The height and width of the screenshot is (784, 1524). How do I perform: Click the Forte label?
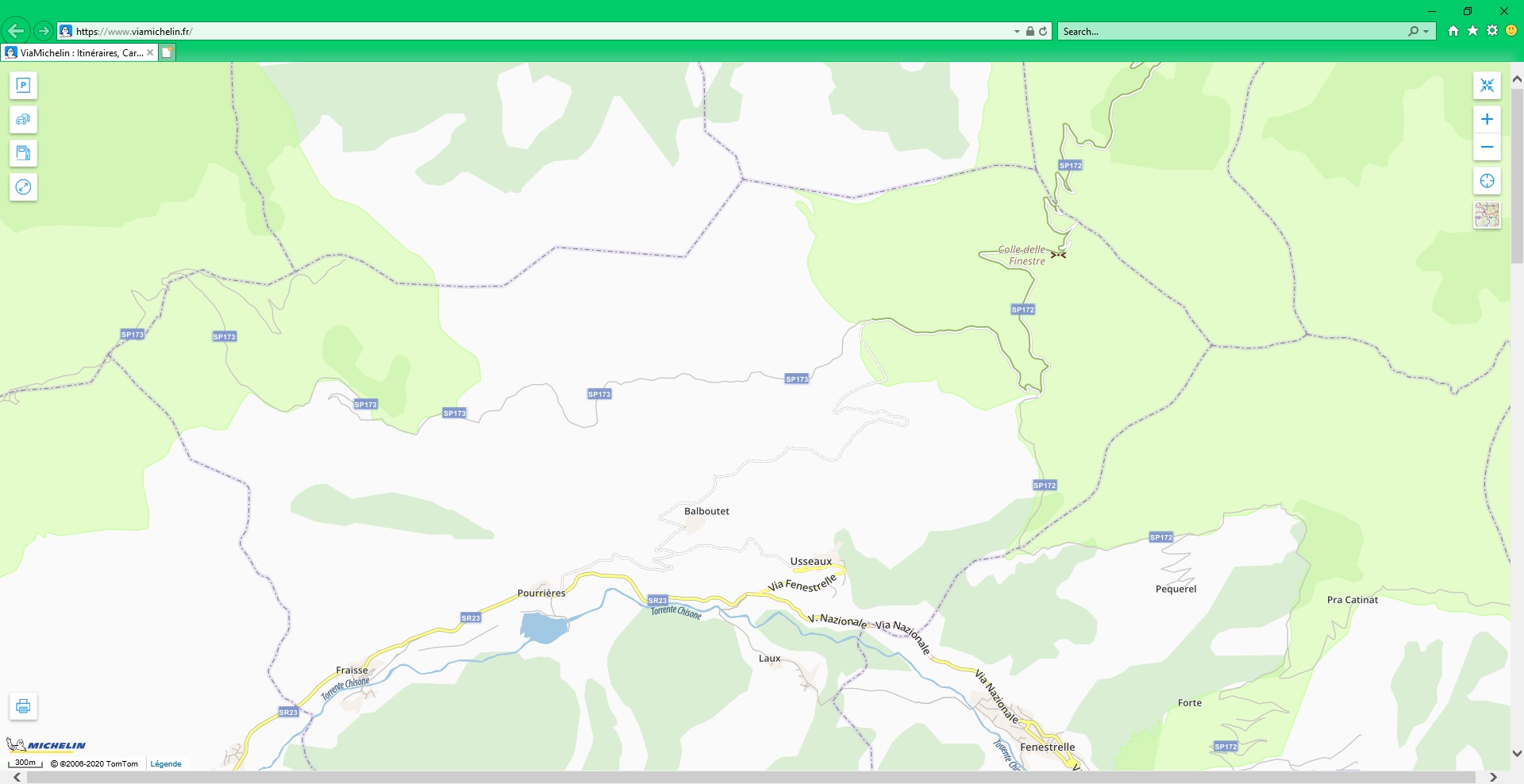tap(1190, 703)
